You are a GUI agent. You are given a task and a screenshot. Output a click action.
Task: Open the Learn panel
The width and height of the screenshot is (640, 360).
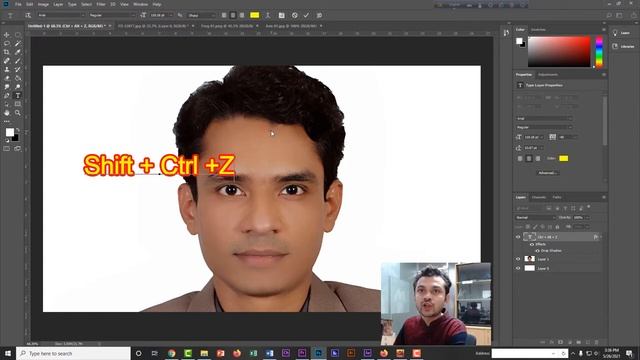click(621, 33)
